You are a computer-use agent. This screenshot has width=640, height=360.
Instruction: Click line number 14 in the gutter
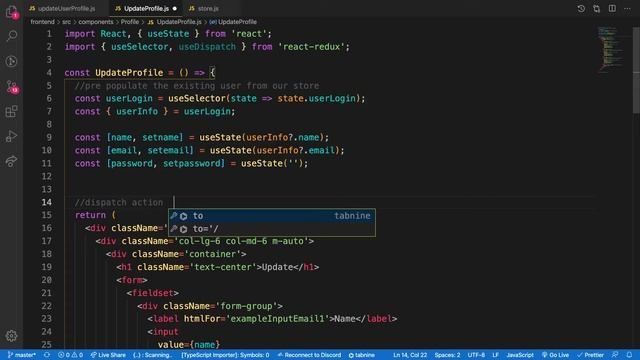click(47, 202)
